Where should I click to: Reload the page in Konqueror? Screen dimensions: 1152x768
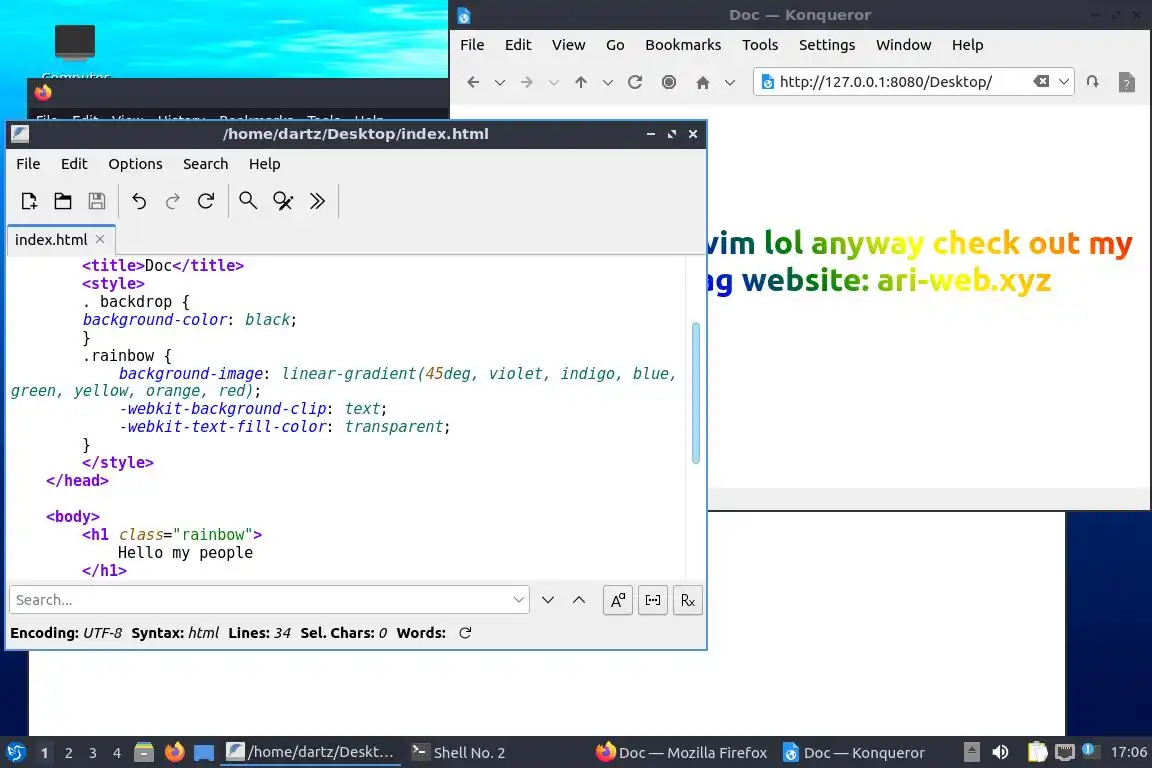pos(636,82)
